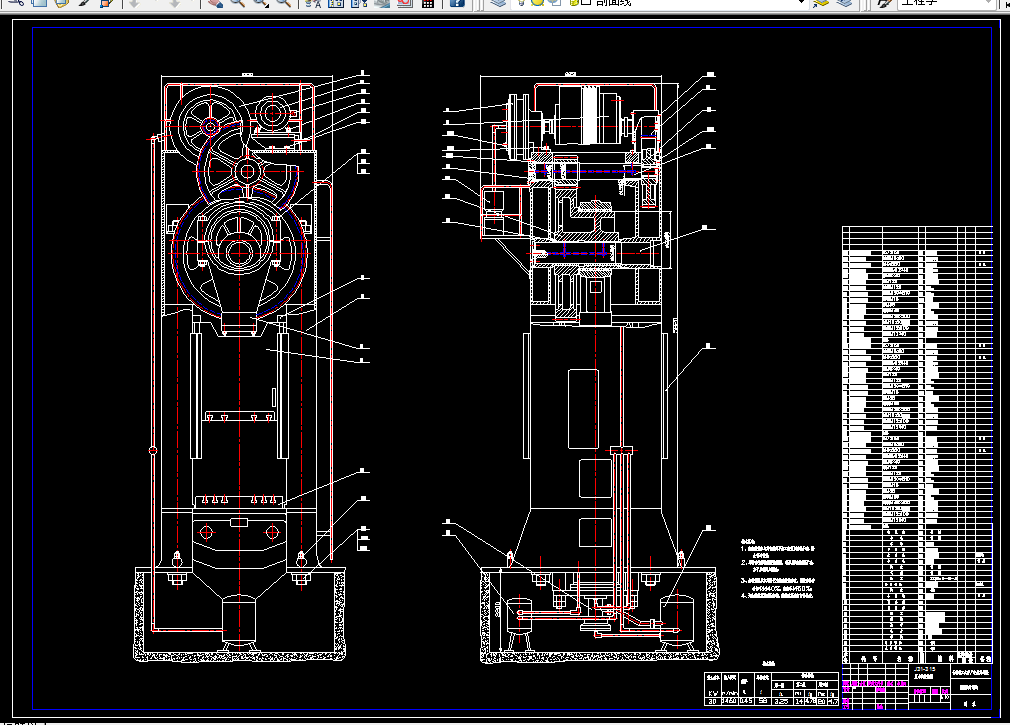Open the DesignCenter icon
1010x725 pixels.
click(x=336, y=2)
